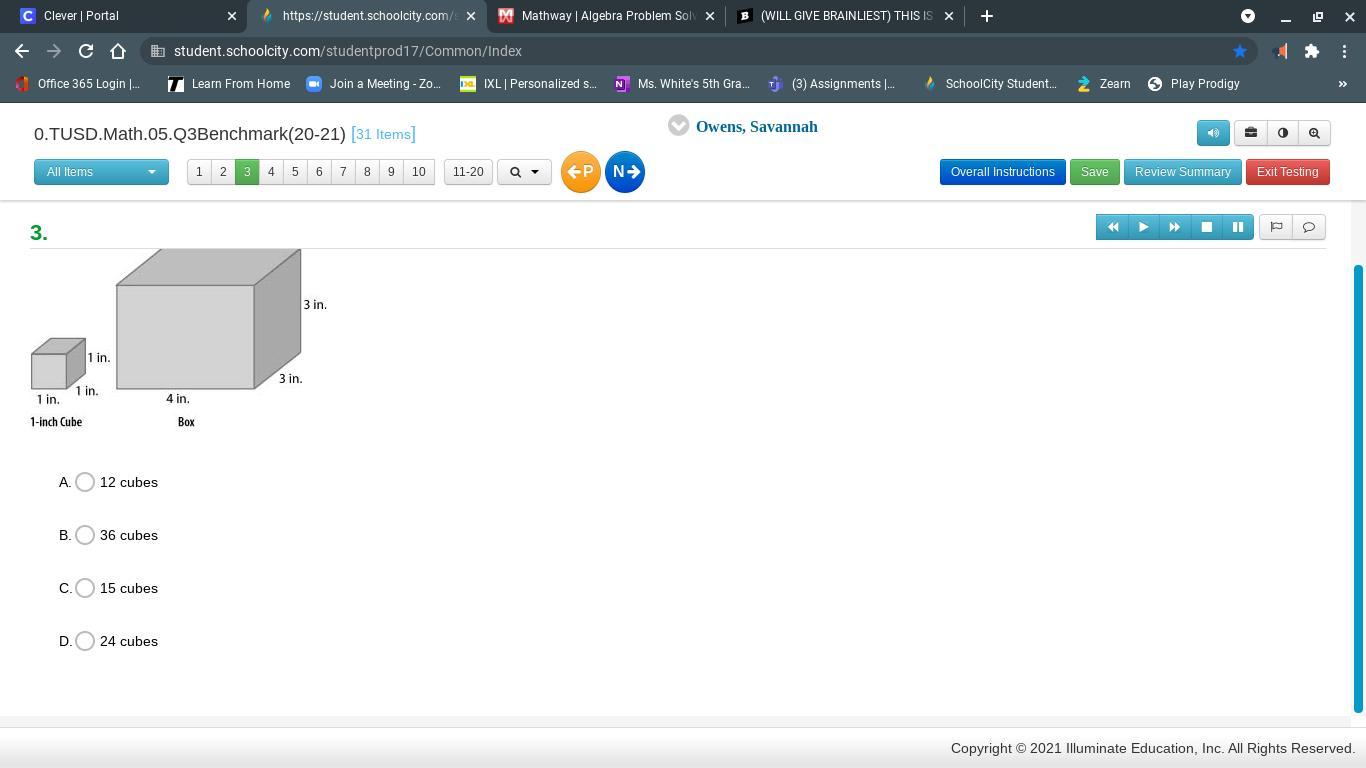Viewport: 1366px width, 768px height.
Task: Toggle the text-to-speech speaker button
Action: [x=1213, y=133]
